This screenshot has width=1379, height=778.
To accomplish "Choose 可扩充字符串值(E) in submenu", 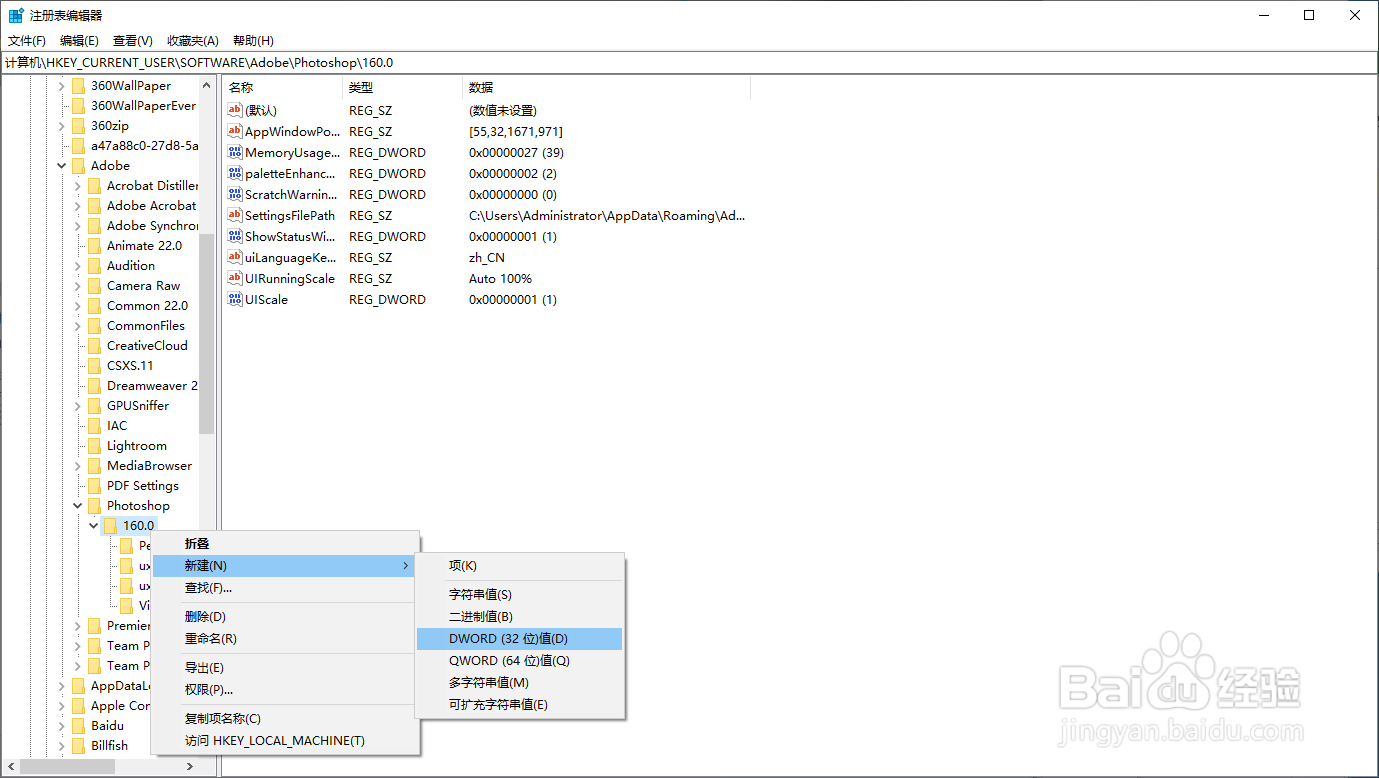I will (x=520, y=705).
